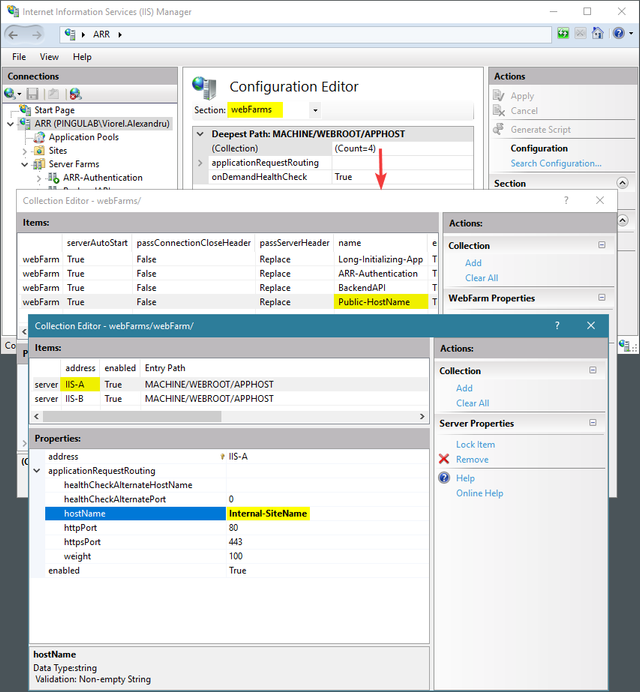Select Start Page in connections tree
The height and width of the screenshot is (692, 640).
point(55,110)
